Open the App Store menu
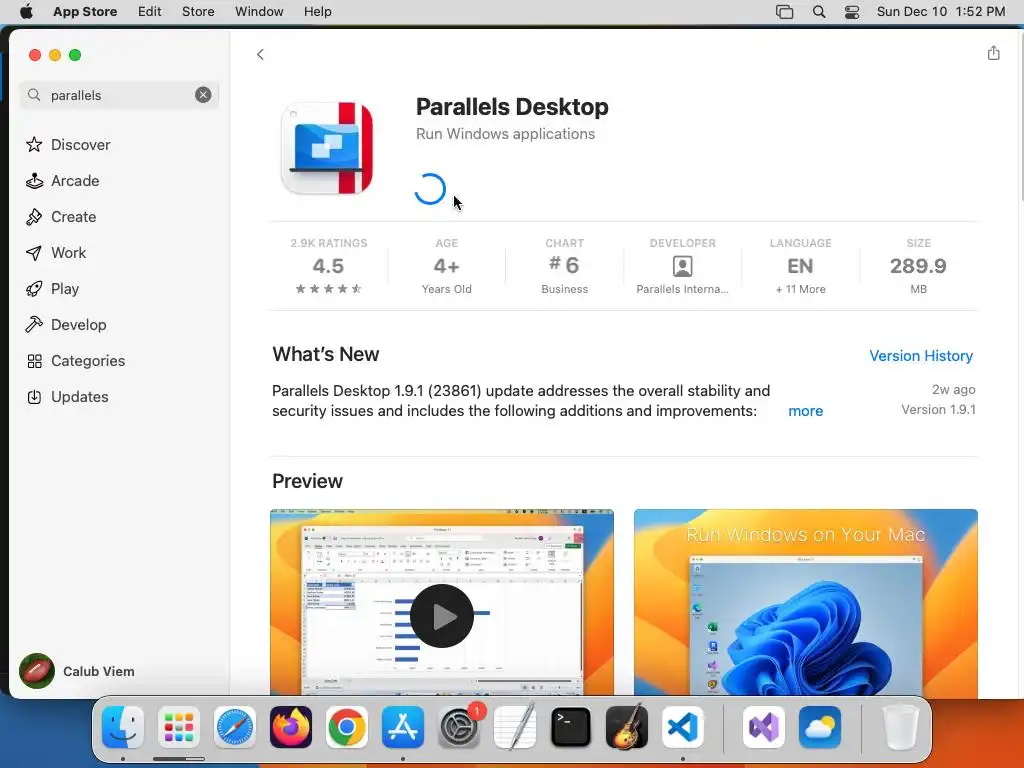 click(85, 12)
